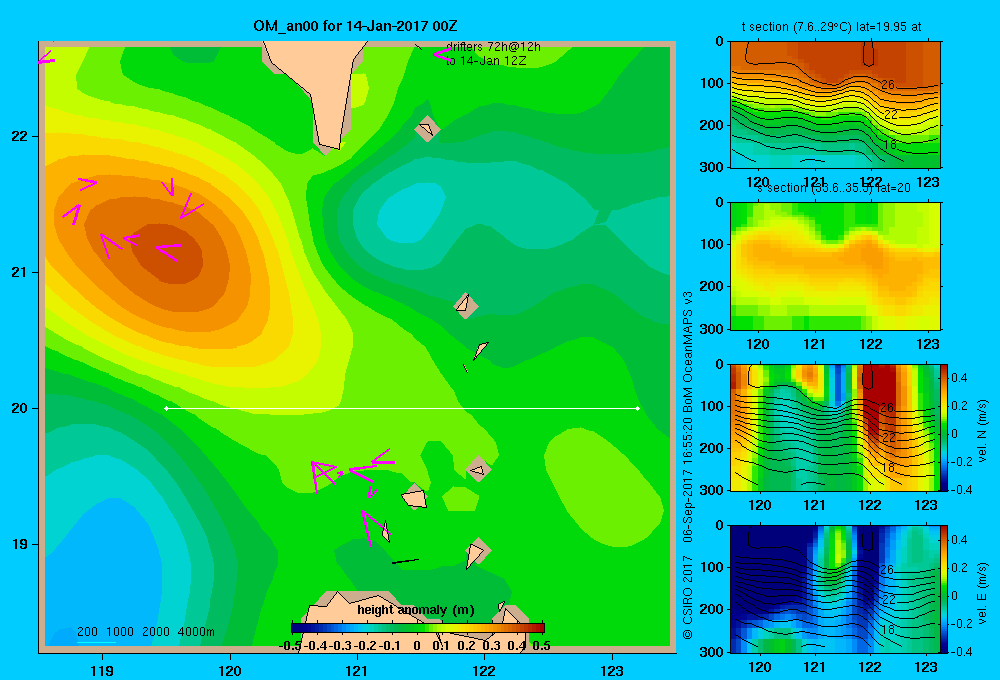This screenshot has width=1000, height=680.
Task: Click the 22 contour label in the vel. N plot
Action: click(888, 438)
